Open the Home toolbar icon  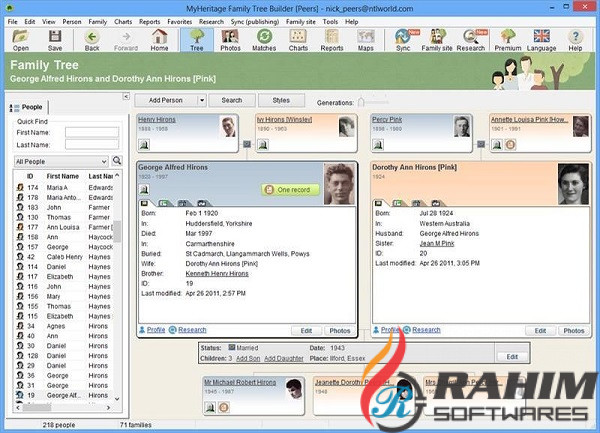[160, 40]
